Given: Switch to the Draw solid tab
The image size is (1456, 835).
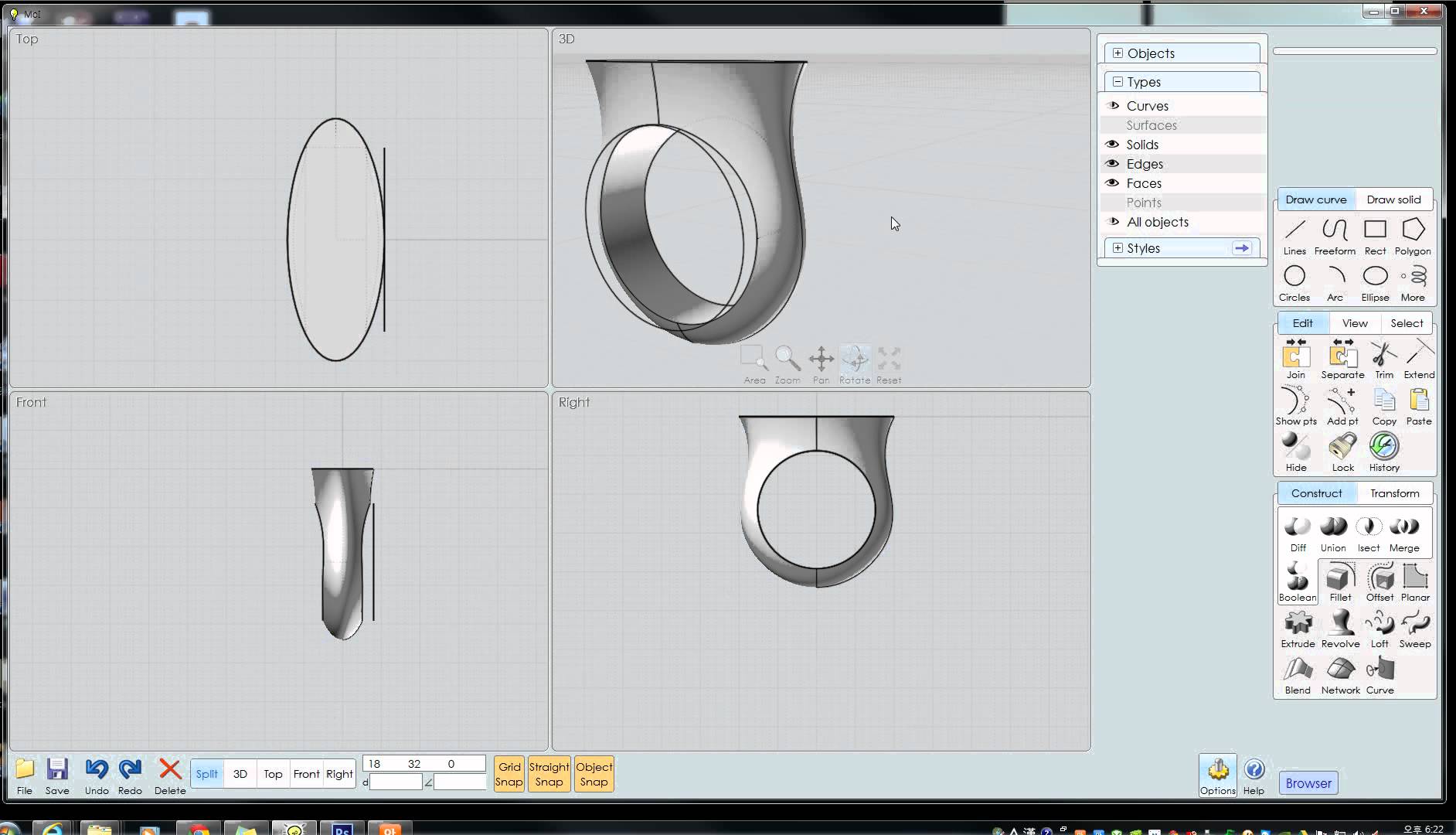Looking at the screenshot, I should [x=1393, y=199].
